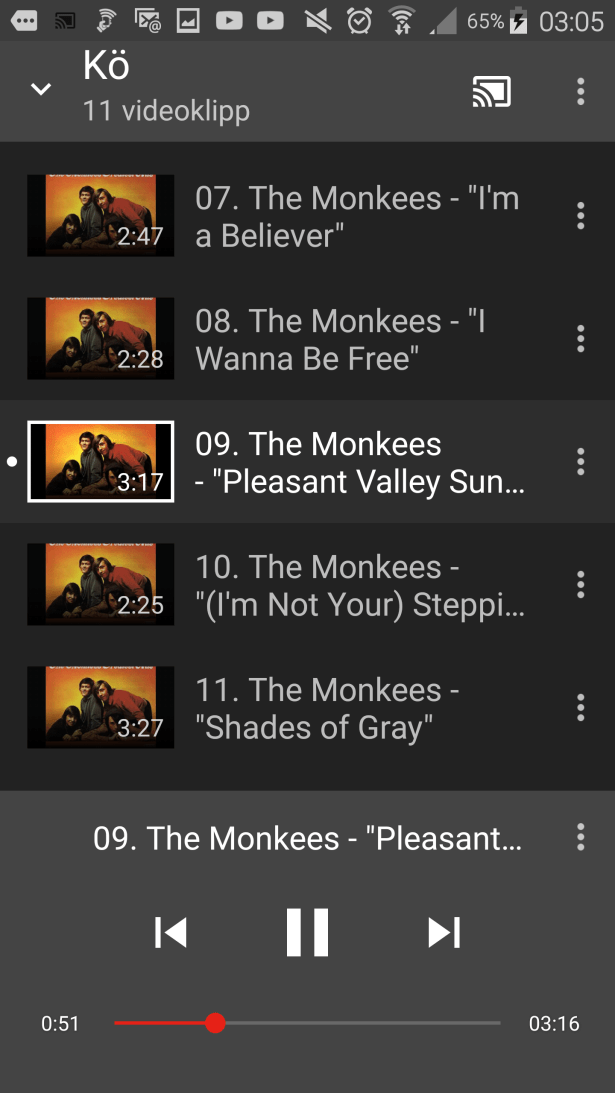This screenshot has width=615, height=1093.
Task: Open options for "Pleasant Valley Sunday" queue item
Action: point(580,461)
